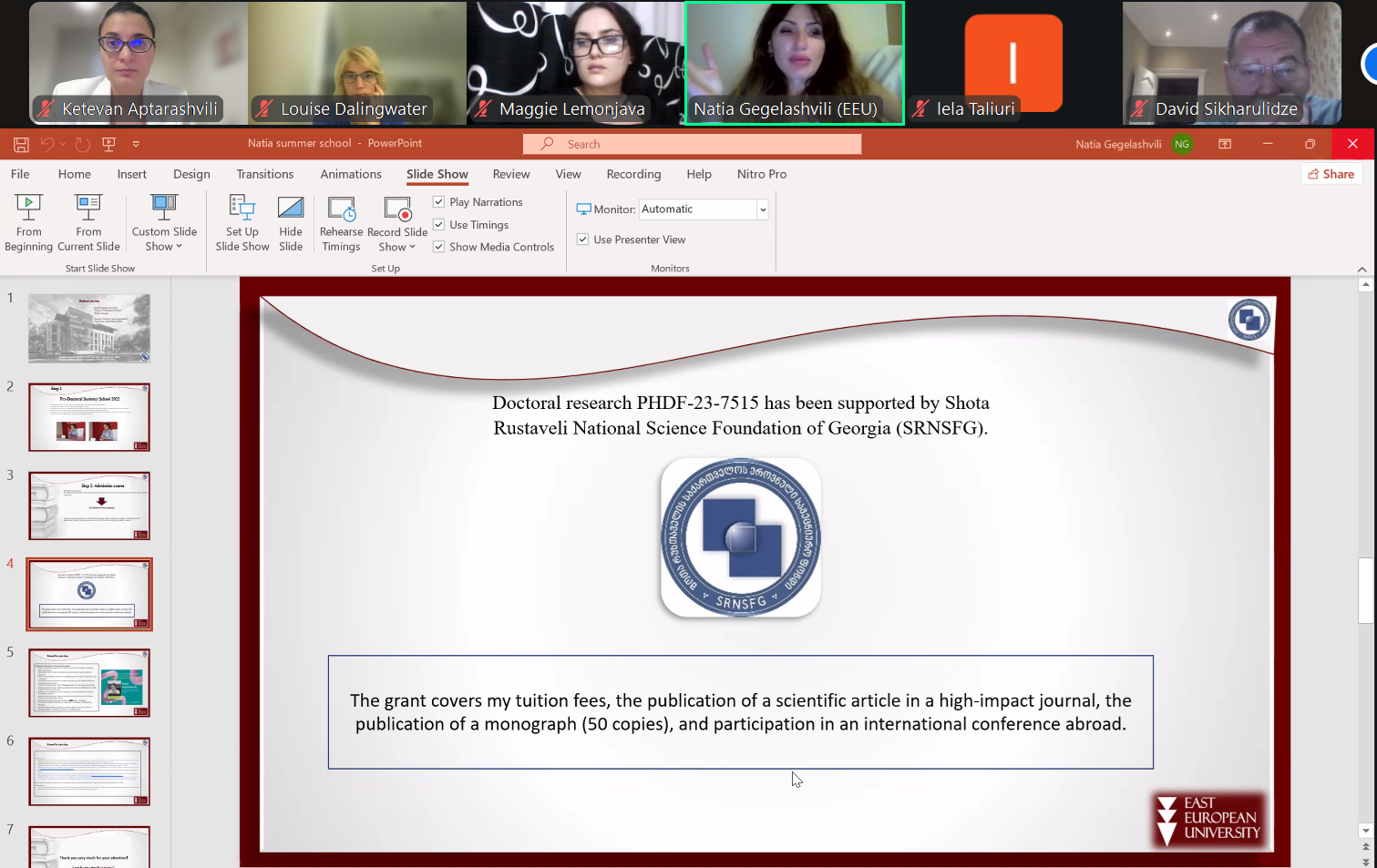The width and height of the screenshot is (1377, 868).
Task: Start slideshow From Beginning
Action: 28,221
